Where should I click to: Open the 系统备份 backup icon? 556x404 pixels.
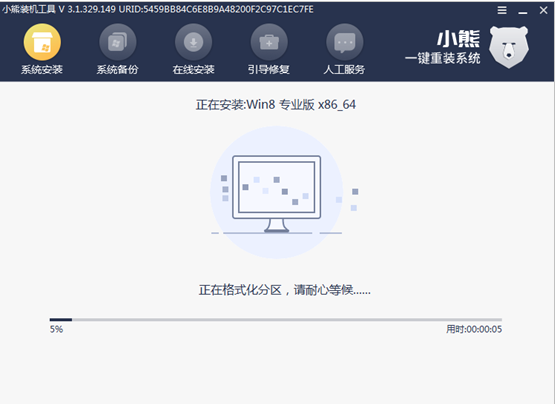click(118, 42)
